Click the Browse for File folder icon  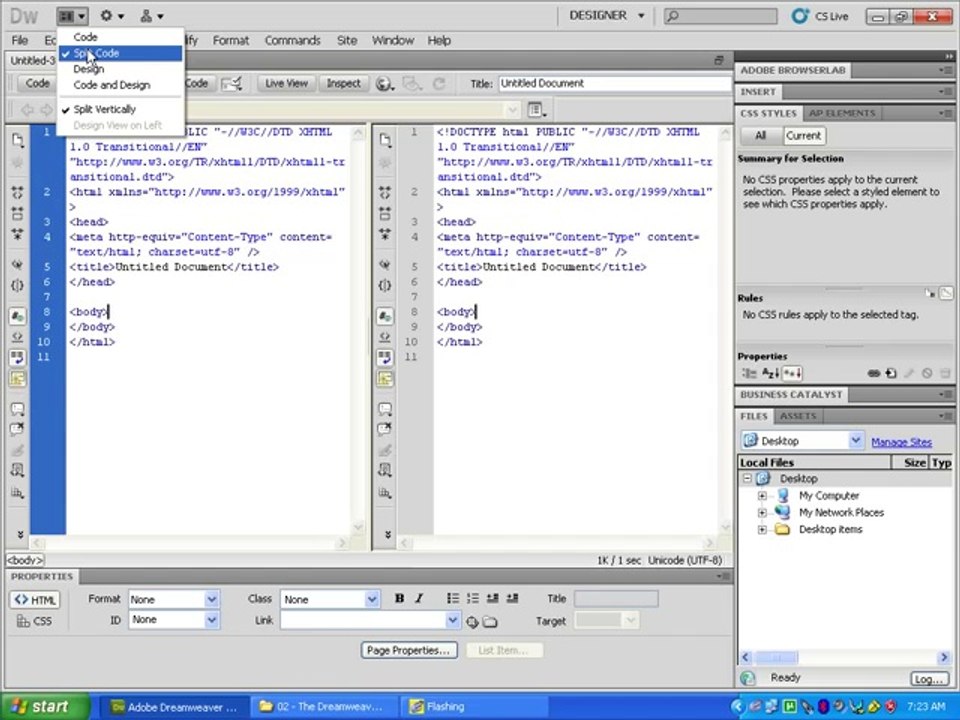point(490,622)
